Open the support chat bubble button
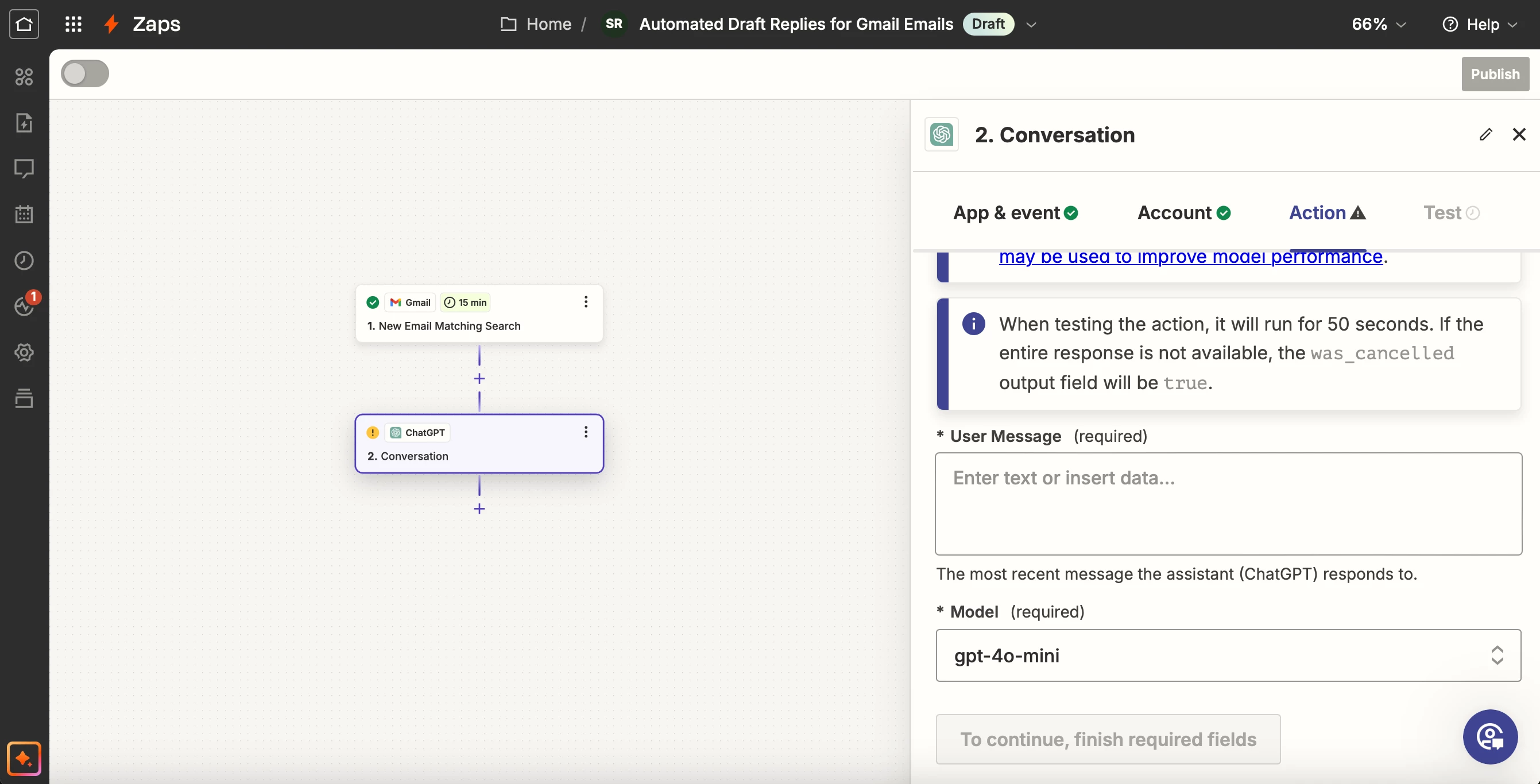 click(1490, 737)
